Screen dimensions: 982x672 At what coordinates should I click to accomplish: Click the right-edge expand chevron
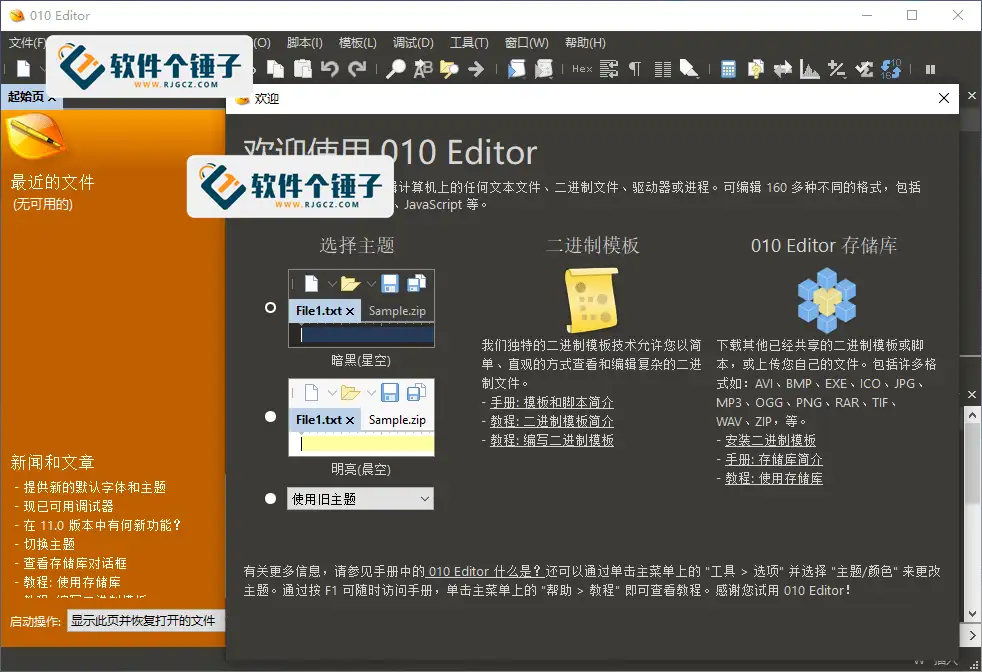(972, 635)
